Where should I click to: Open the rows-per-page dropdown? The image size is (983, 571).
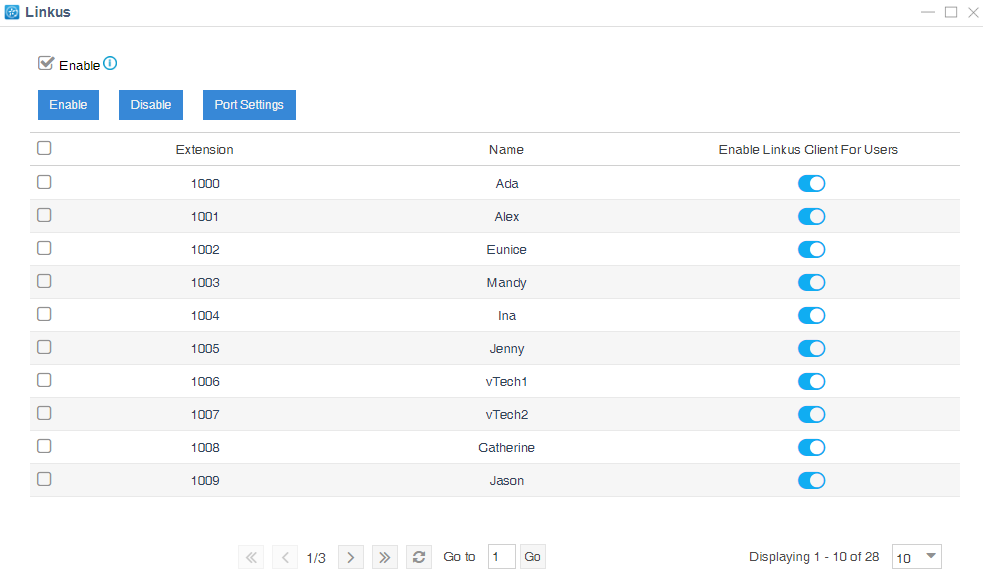pos(916,557)
